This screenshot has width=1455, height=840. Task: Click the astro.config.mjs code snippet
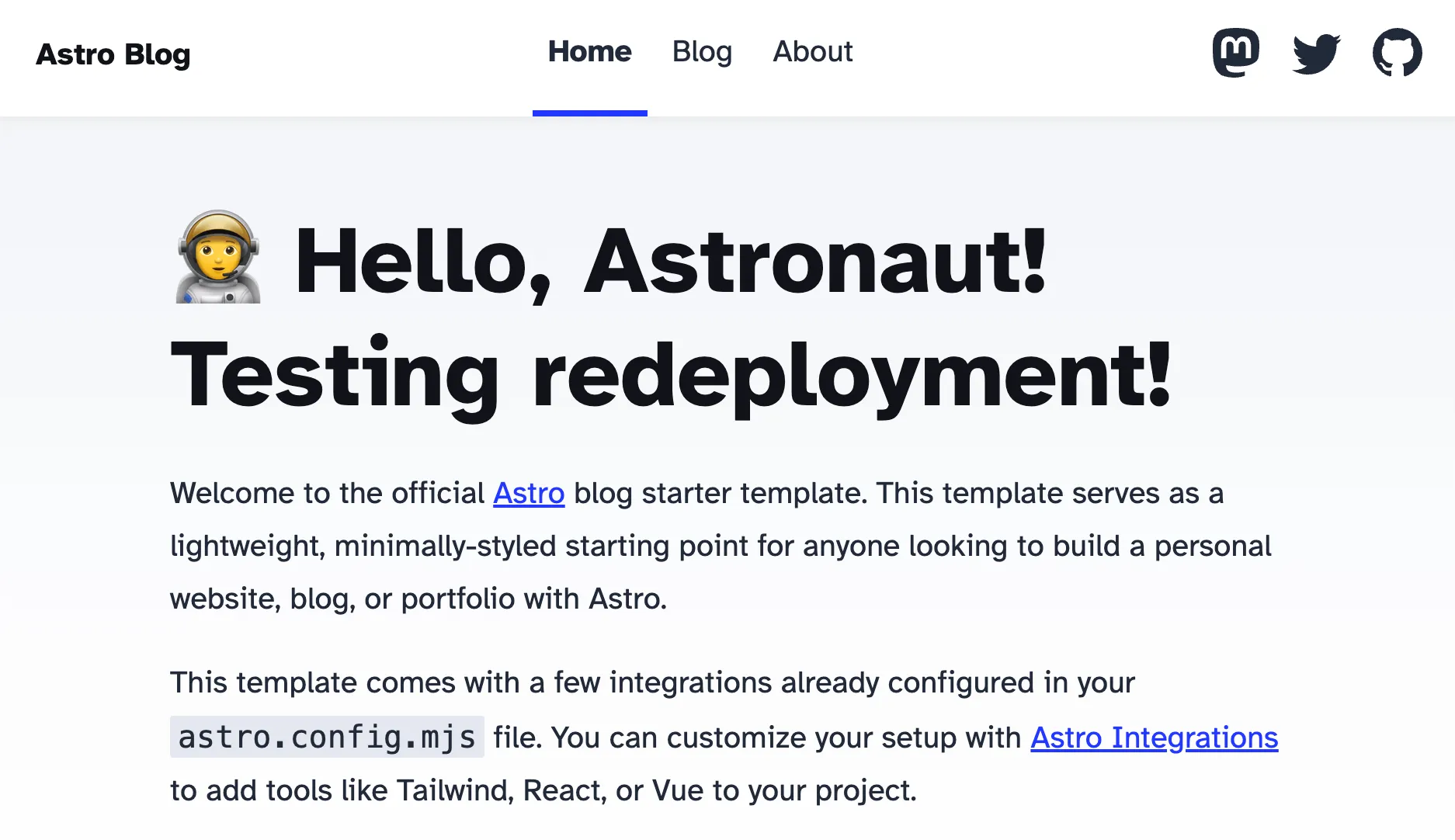coord(327,738)
